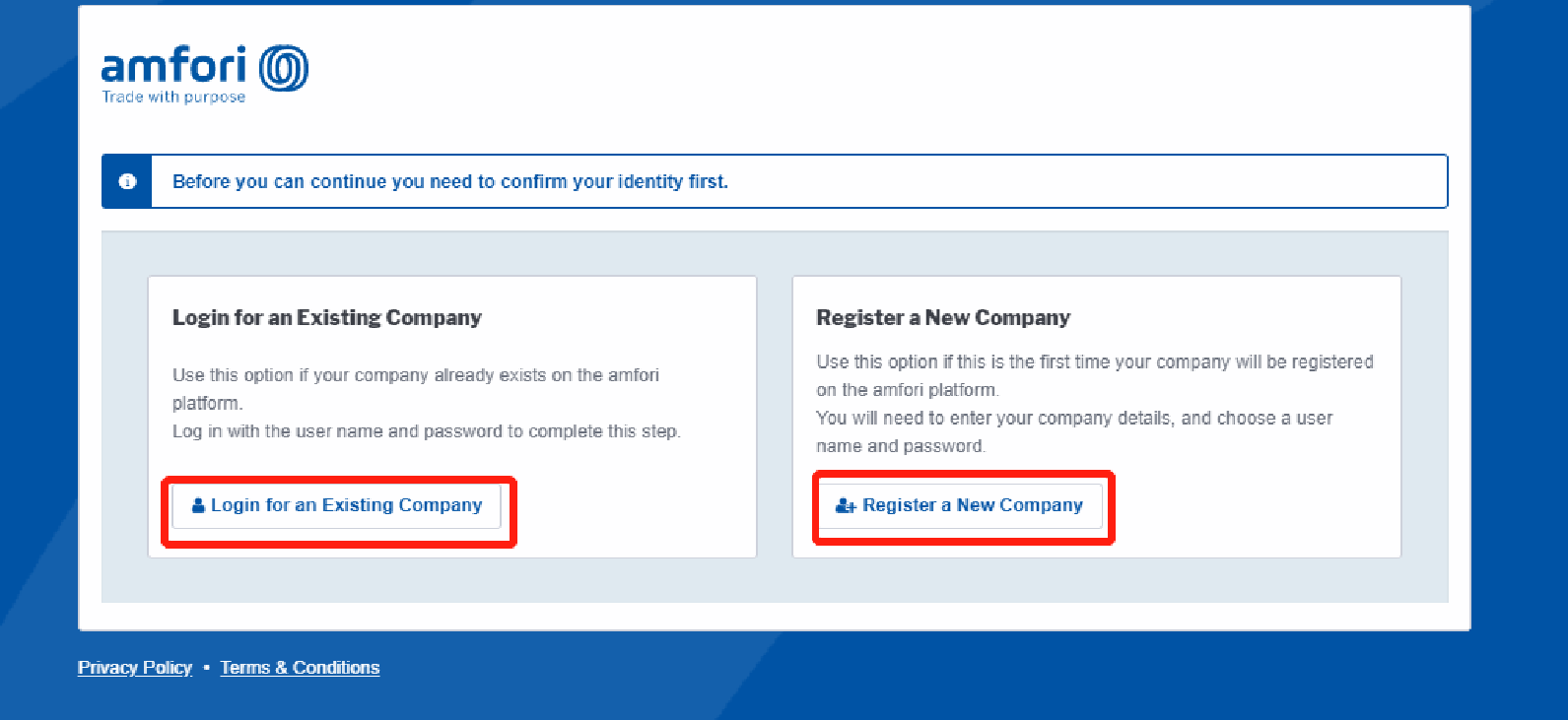Choose the Register a New Company button
The width and height of the screenshot is (1568, 720).
coord(961,505)
